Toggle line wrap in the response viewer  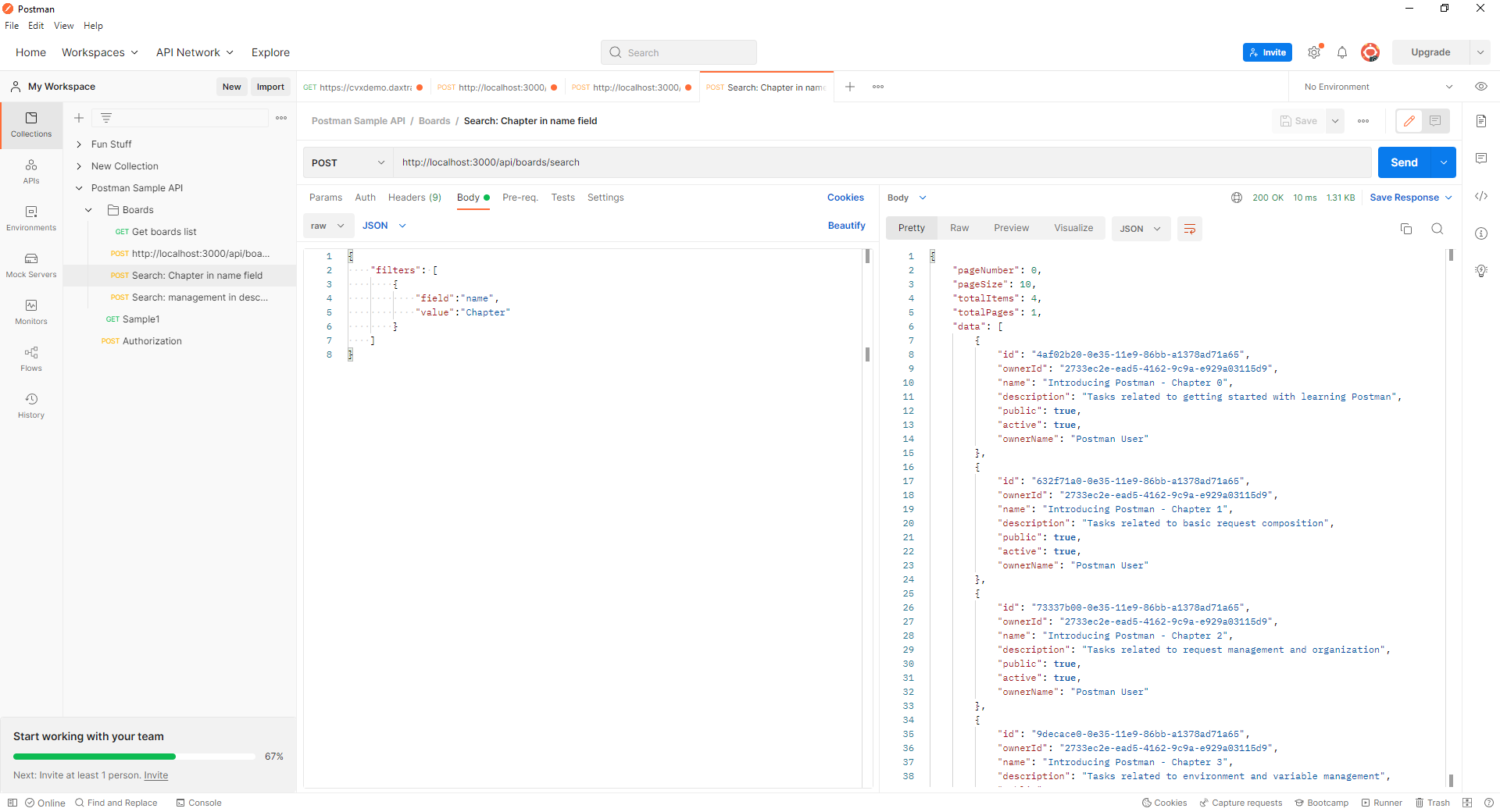tap(1190, 229)
